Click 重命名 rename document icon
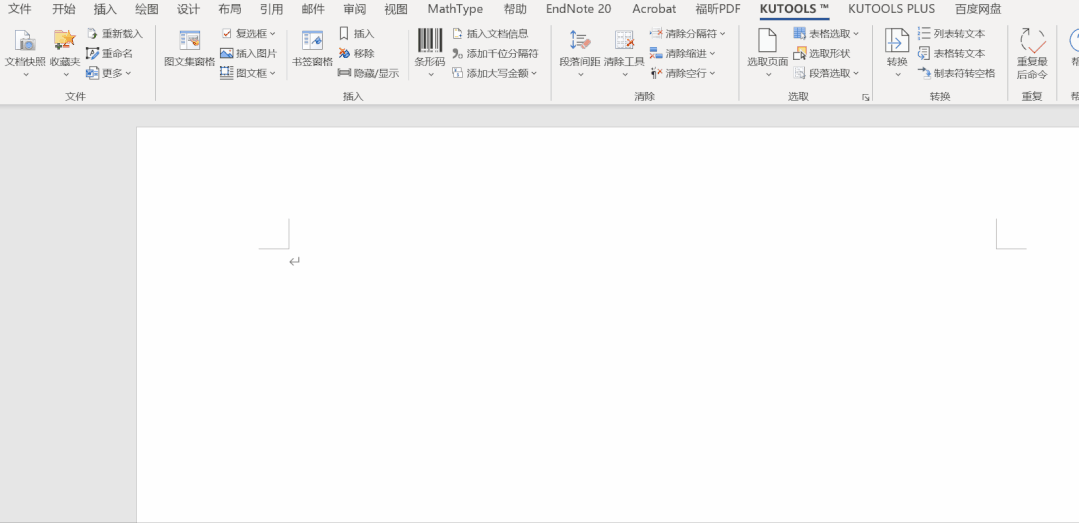Viewport: 1079px width, 523px height. pyautogui.click(x=92, y=53)
